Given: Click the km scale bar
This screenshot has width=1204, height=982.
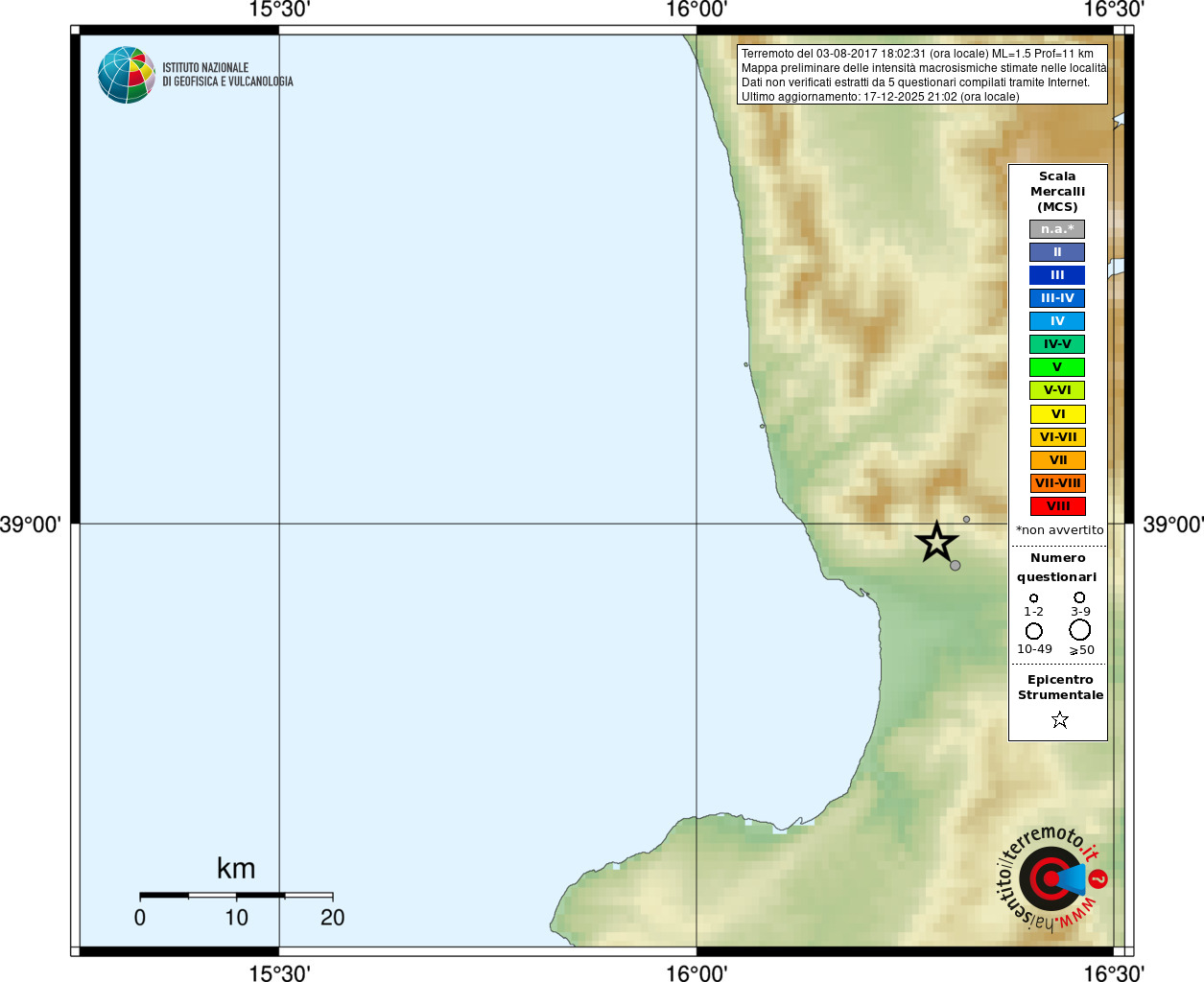Looking at the screenshot, I should [236, 896].
